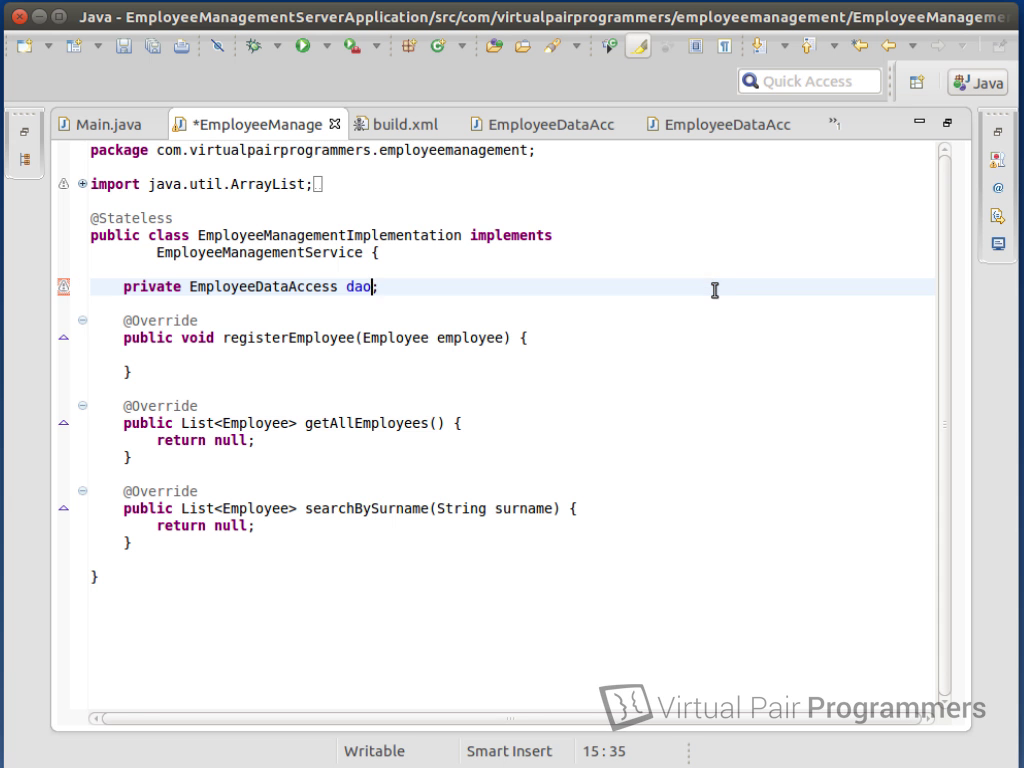Viewport: 1024px width, 768px height.
Task: Restore the right minimized view stack
Action: point(998,132)
